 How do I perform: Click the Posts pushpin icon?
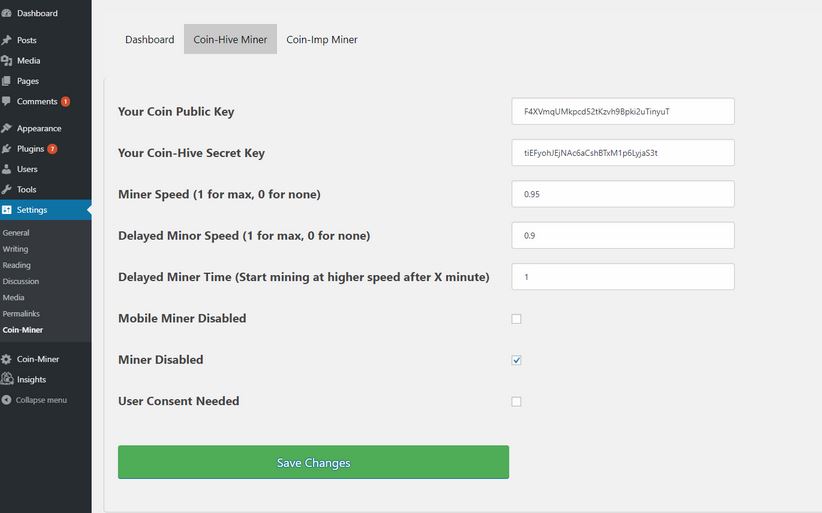click(6, 40)
